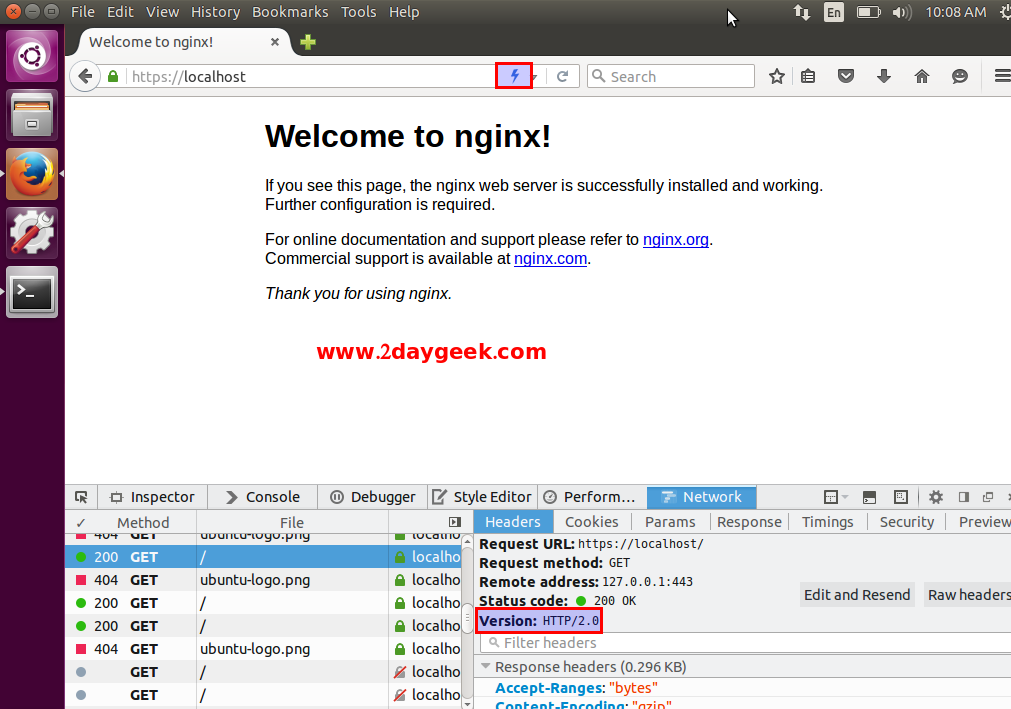
Task: Sort requests by File column header
Action: [x=291, y=523]
